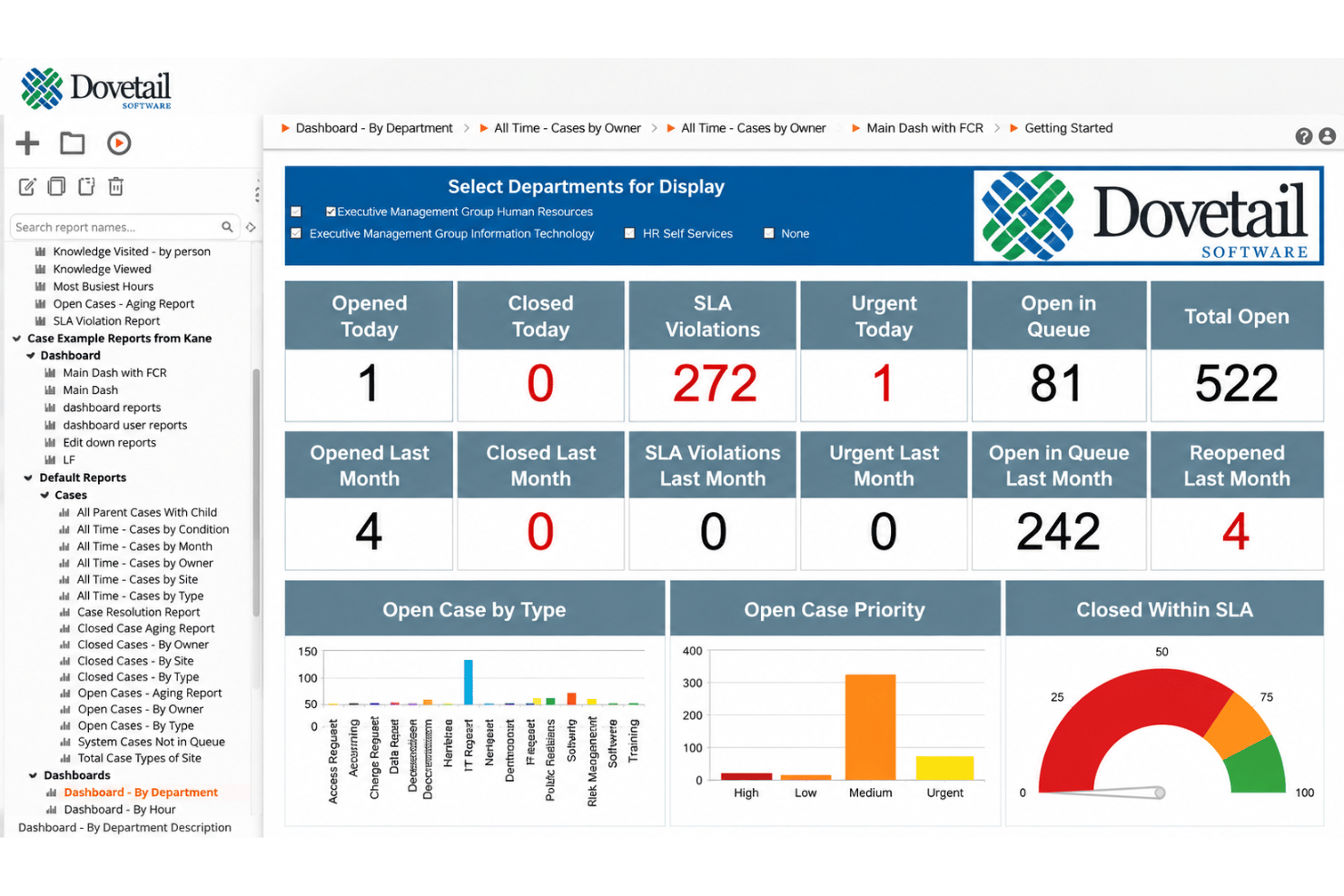Click the orange Medium priority bar
This screenshot has height=896, width=1344.
click(x=870, y=726)
